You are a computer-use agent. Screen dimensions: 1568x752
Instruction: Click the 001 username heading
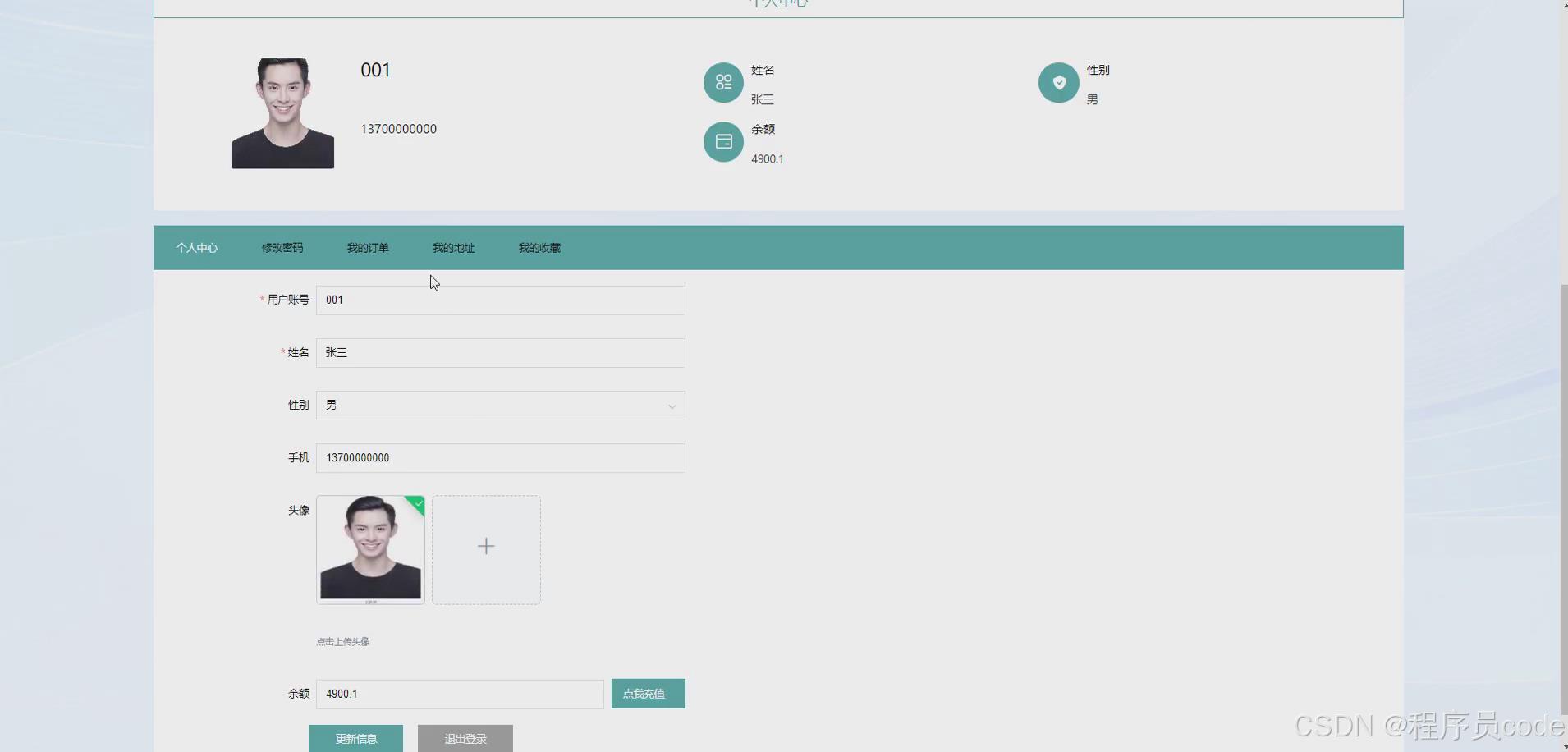pyautogui.click(x=375, y=71)
